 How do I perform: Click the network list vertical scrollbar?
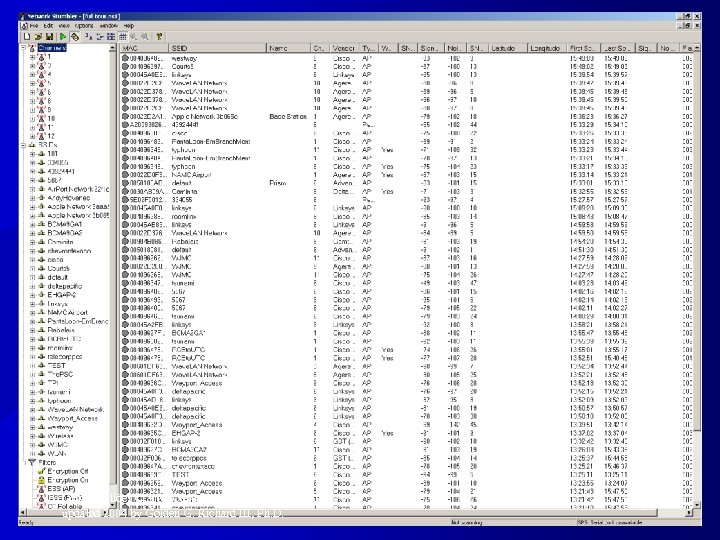coord(697,278)
